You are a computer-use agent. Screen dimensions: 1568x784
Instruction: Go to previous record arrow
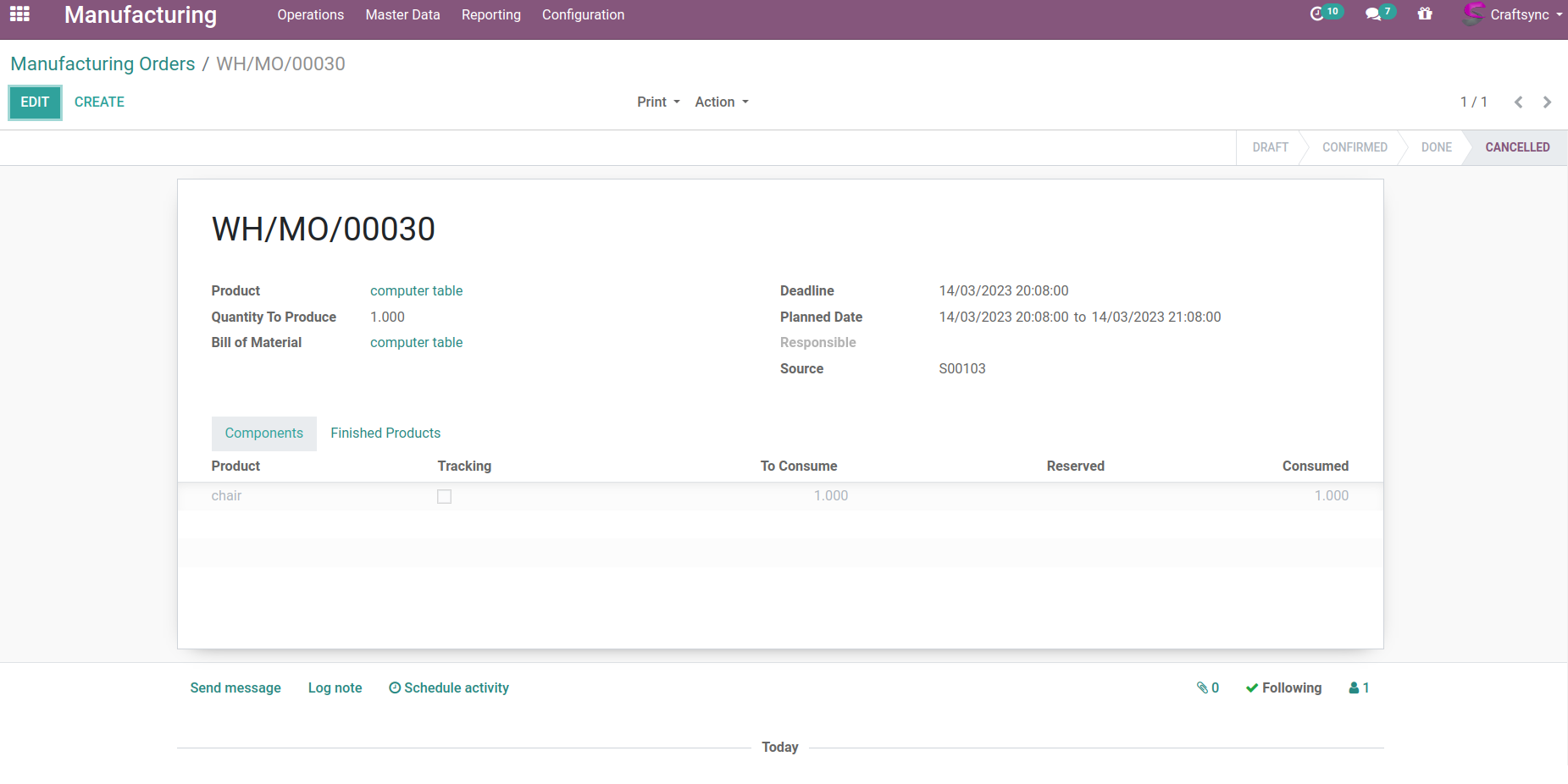pos(1518,102)
